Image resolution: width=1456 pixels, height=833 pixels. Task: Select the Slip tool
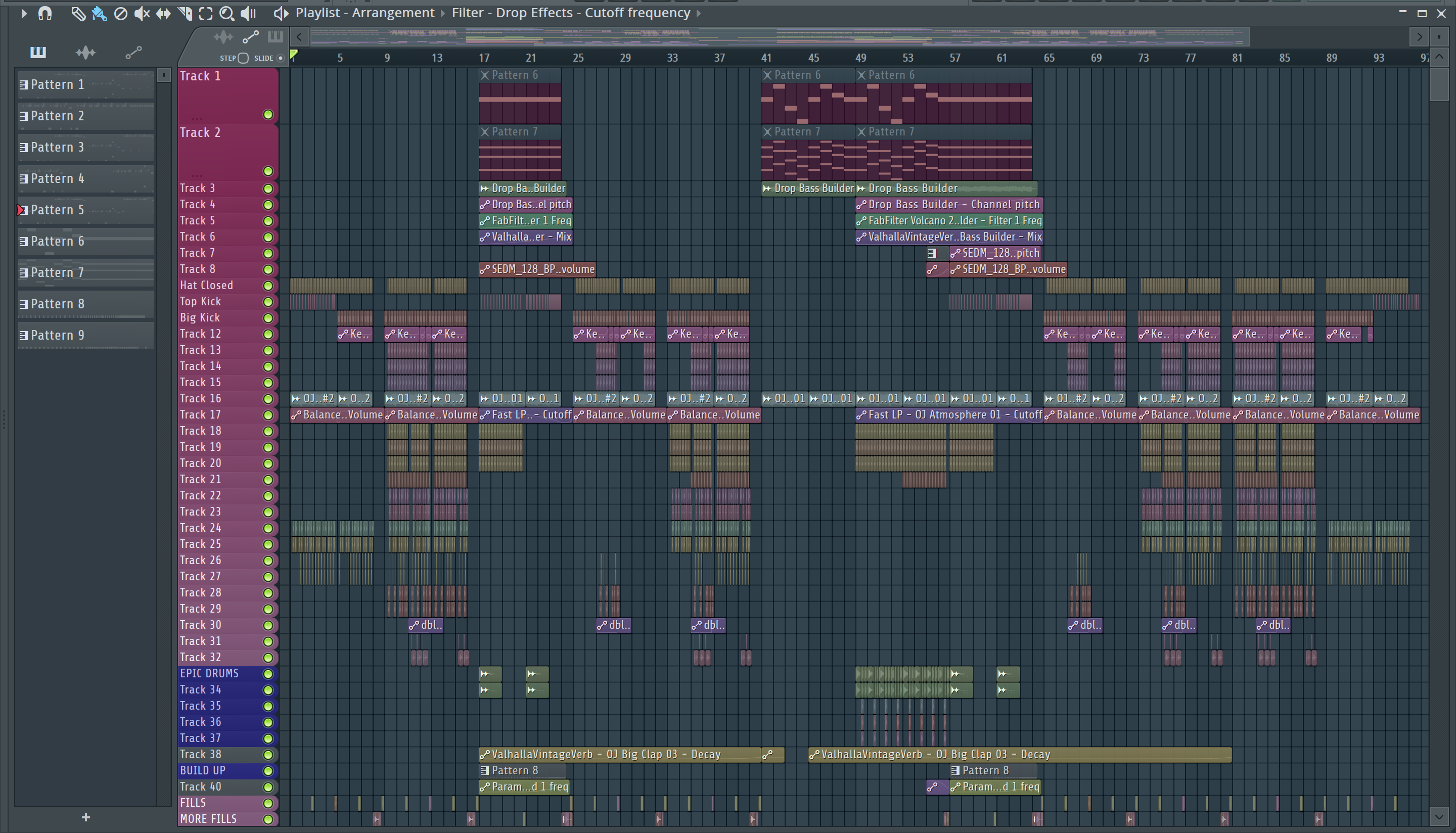point(163,13)
